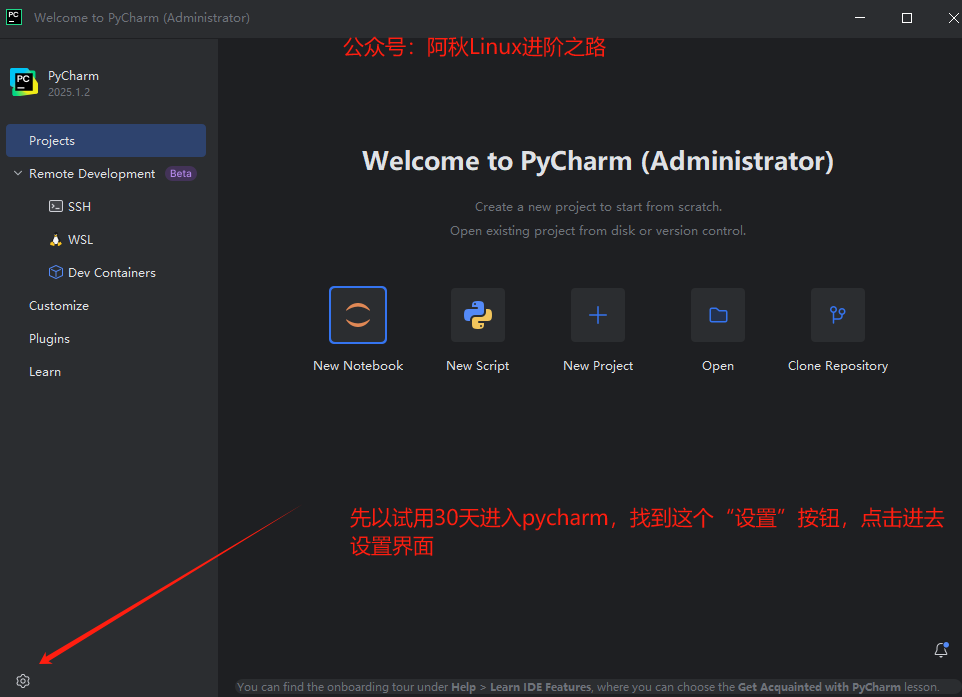Image resolution: width=962 pixels, height=697 pixels.
Task: Open settings via the gear icon
Action: click(x=23, y=681)
